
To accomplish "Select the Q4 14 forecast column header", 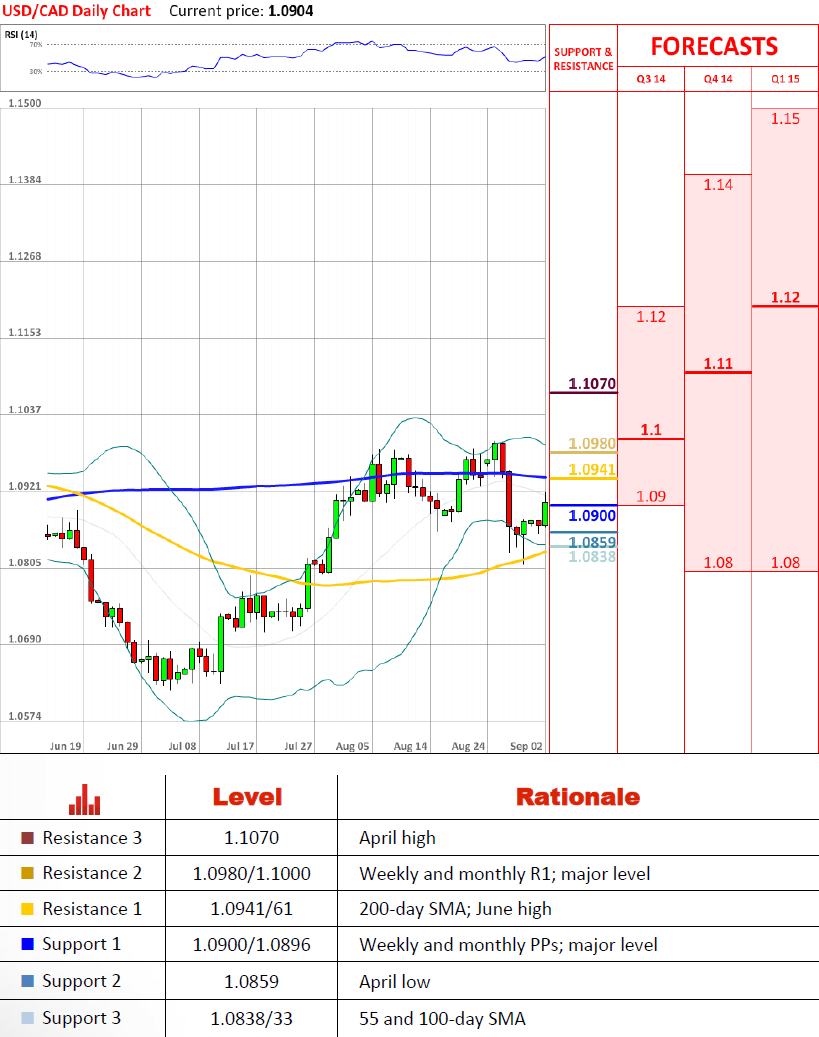I will coord(718,79).
